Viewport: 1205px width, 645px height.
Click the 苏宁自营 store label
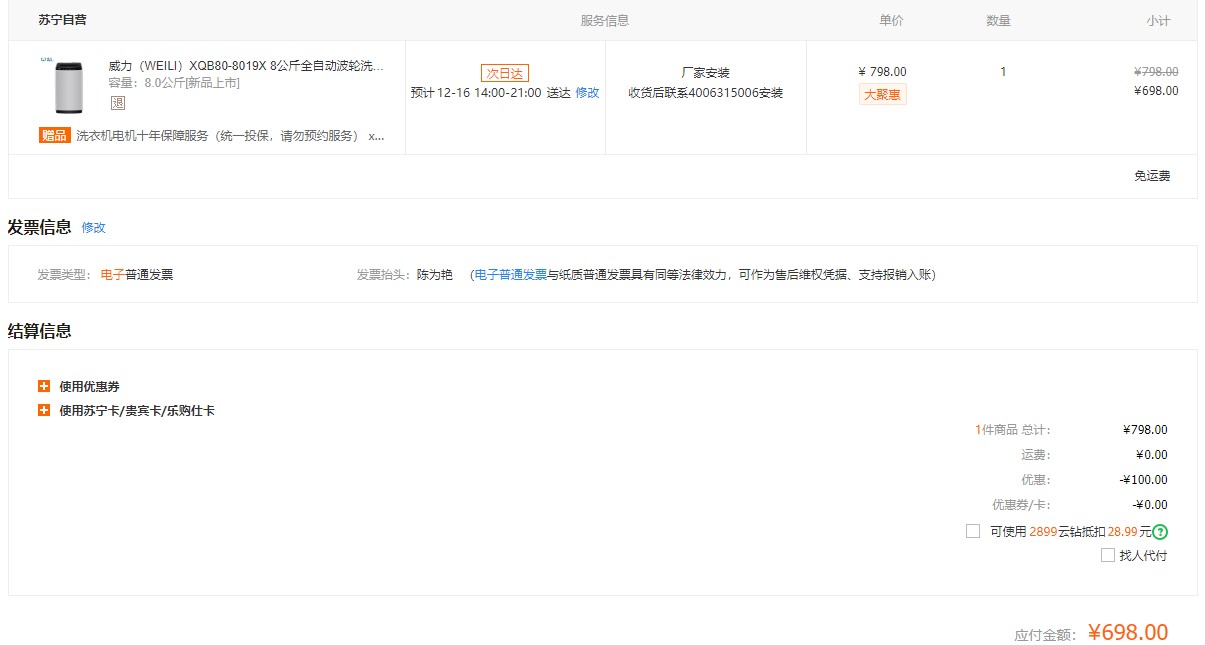tap(62, 20)
